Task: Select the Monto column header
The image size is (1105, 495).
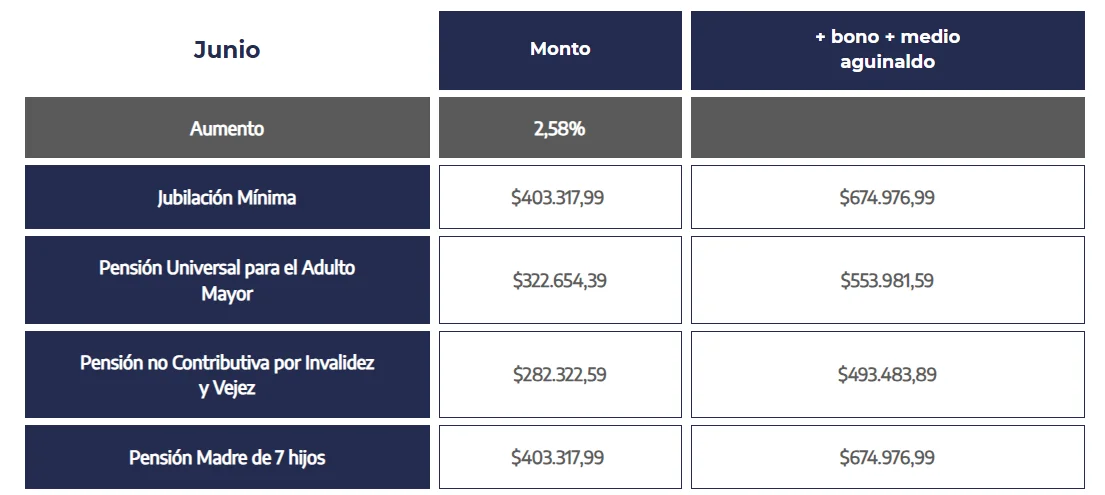Action: click(560, 50)
